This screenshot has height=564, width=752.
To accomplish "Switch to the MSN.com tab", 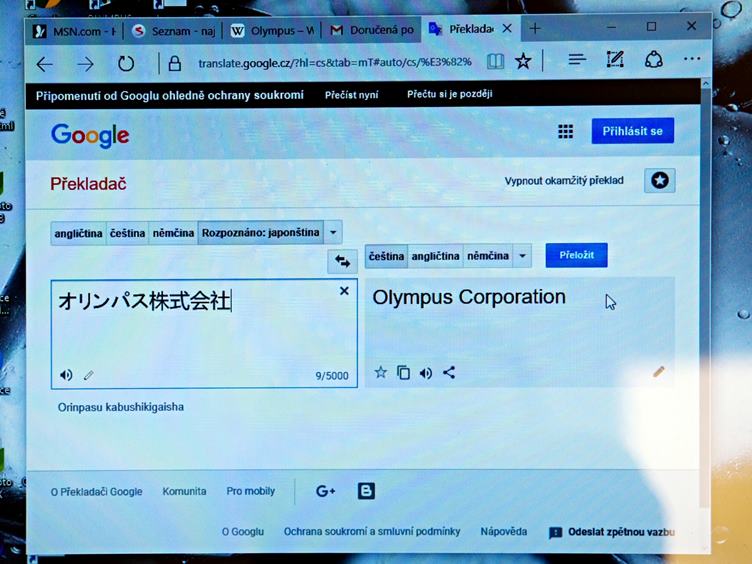I will tap(73, 31).
